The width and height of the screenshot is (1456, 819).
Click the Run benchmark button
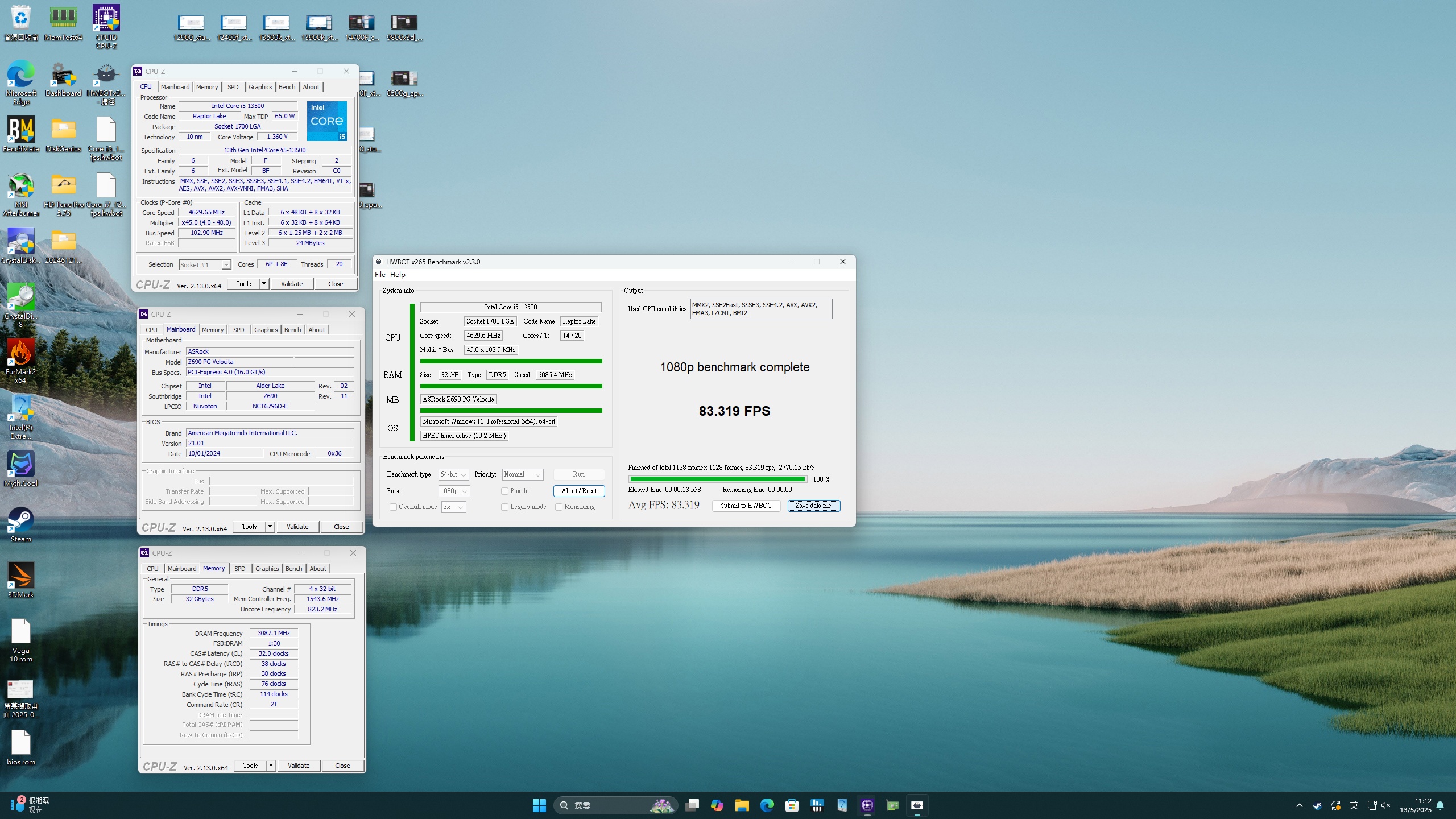point(579,474)
